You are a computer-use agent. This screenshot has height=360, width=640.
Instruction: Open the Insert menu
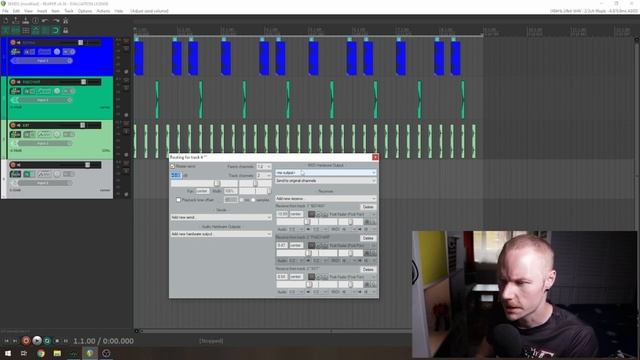42,11
